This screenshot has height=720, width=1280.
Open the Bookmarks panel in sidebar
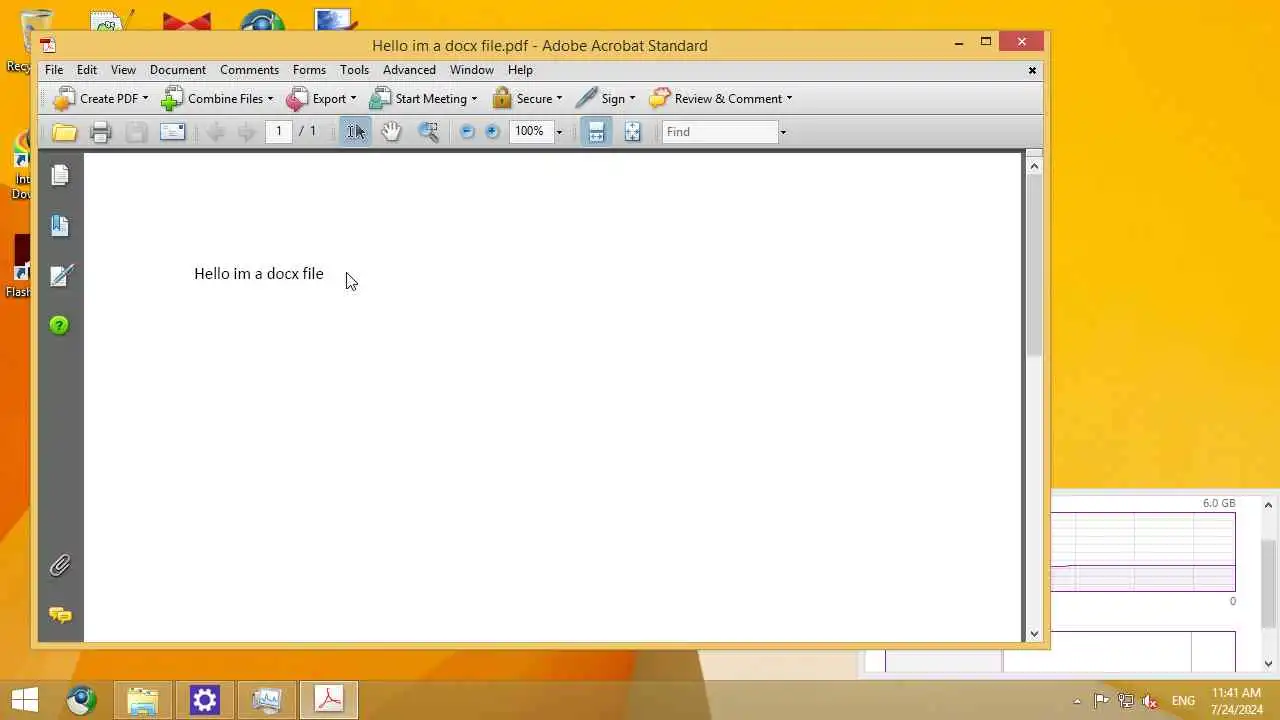(x=60, y=225)
